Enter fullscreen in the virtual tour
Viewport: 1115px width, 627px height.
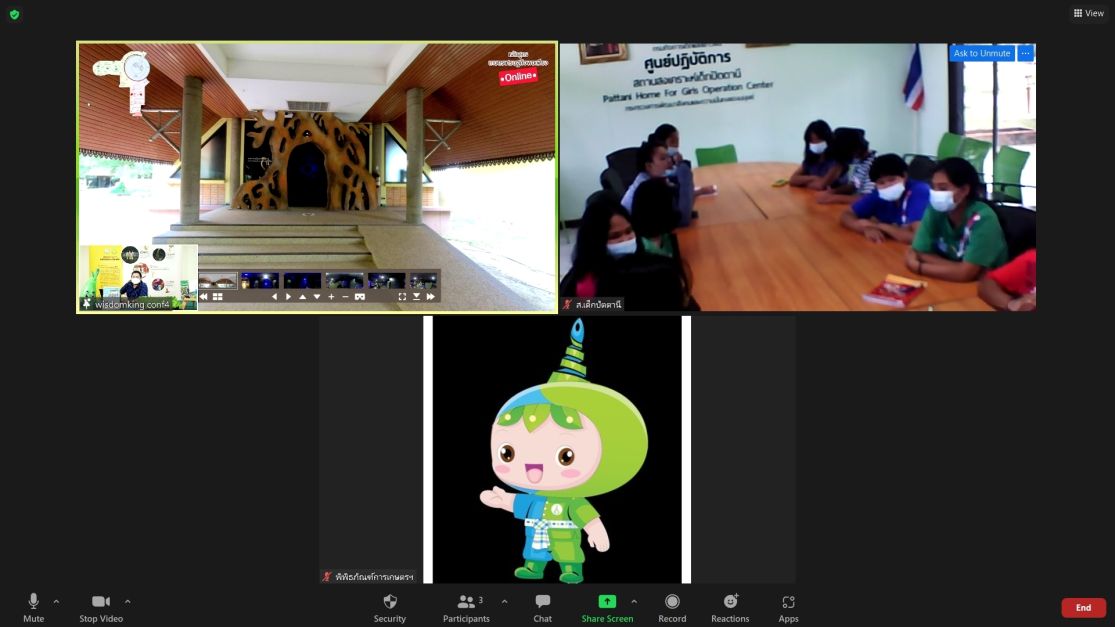click(402, 297)
